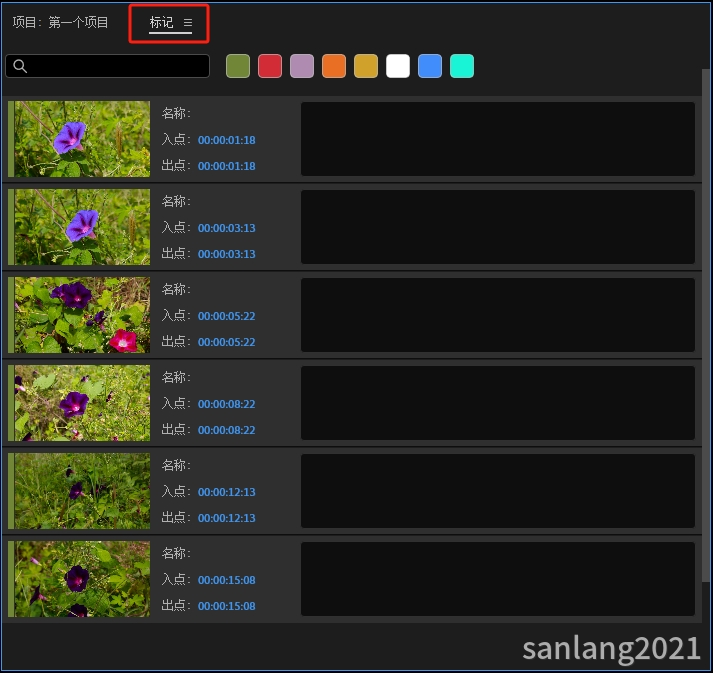This screenshot has width=713, height=673.
Task: Select marker thumbnail at 00:00:15:08
Action: (x=82, y=579)
